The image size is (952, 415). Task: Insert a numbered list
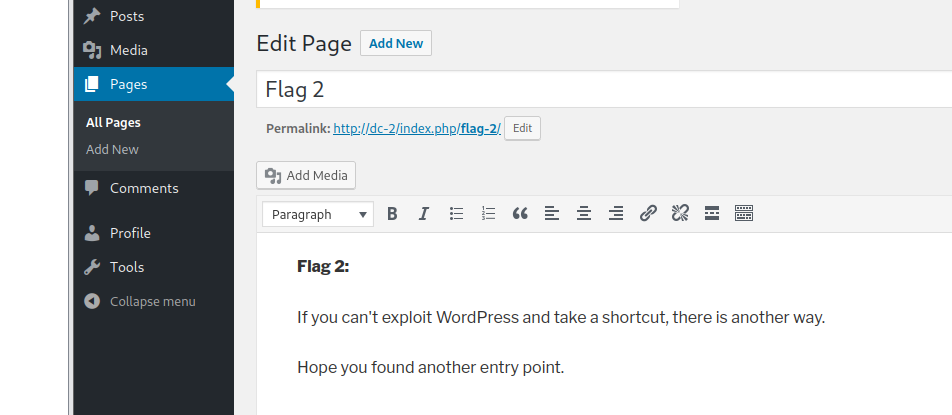(488, 214)
